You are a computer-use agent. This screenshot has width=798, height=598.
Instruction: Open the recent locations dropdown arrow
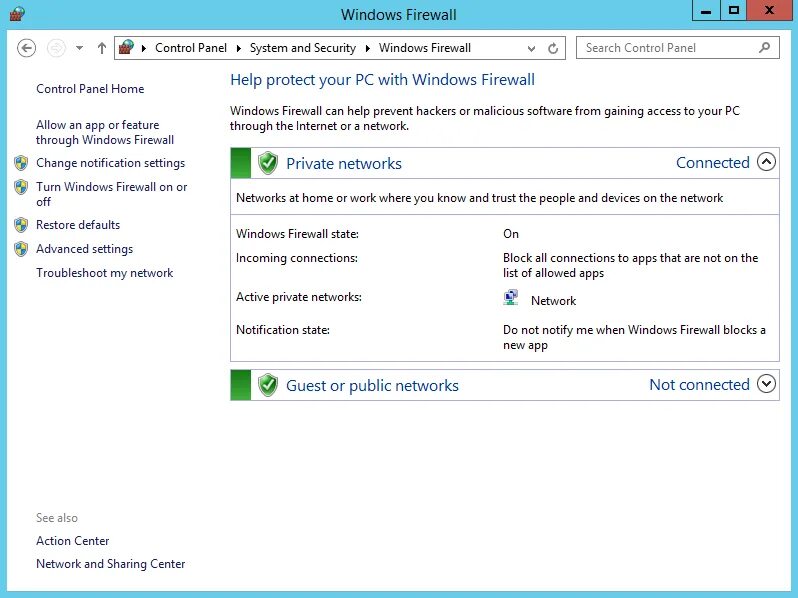coord(79,48)
